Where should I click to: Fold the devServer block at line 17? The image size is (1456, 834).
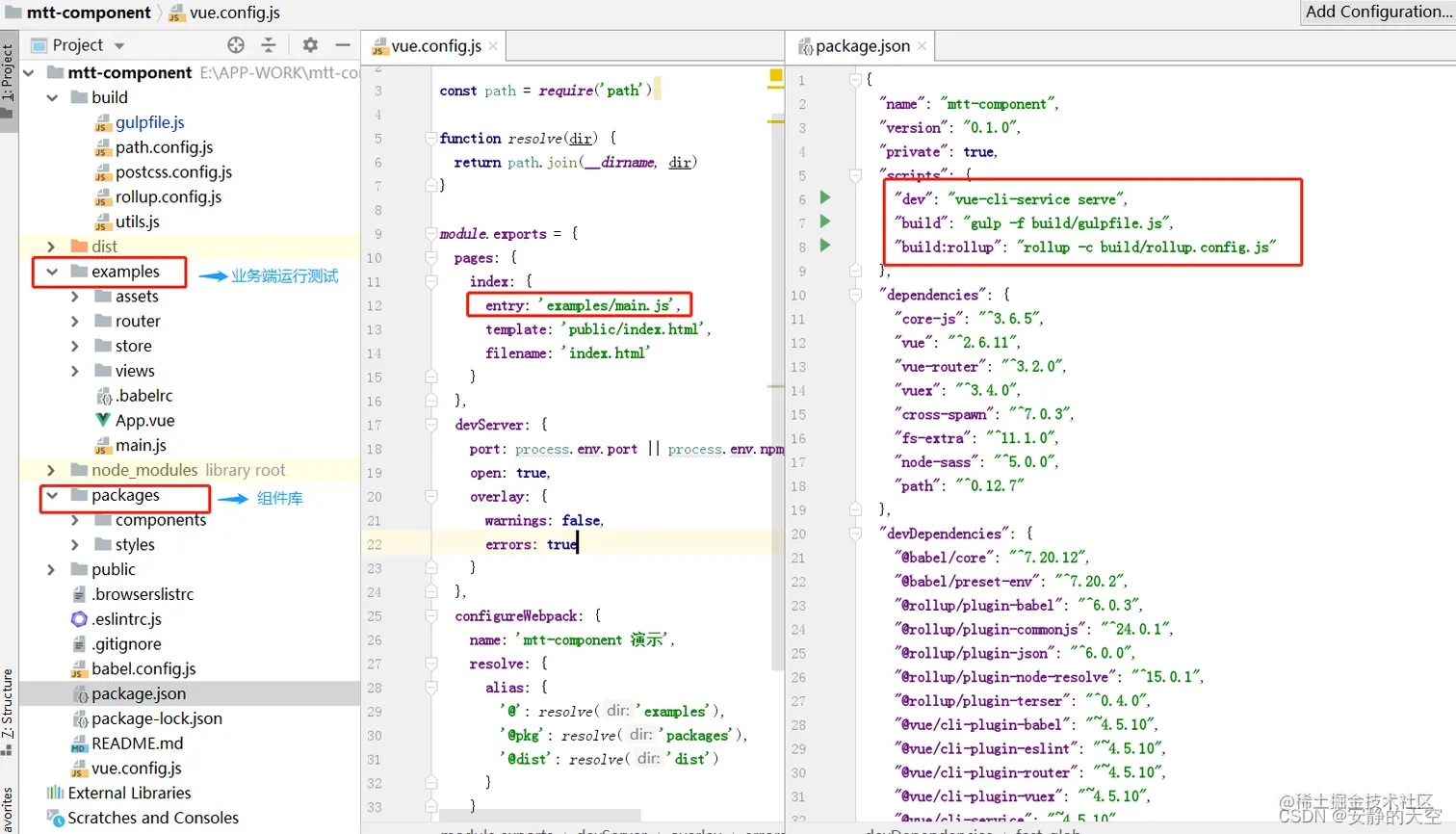[431, 425]
